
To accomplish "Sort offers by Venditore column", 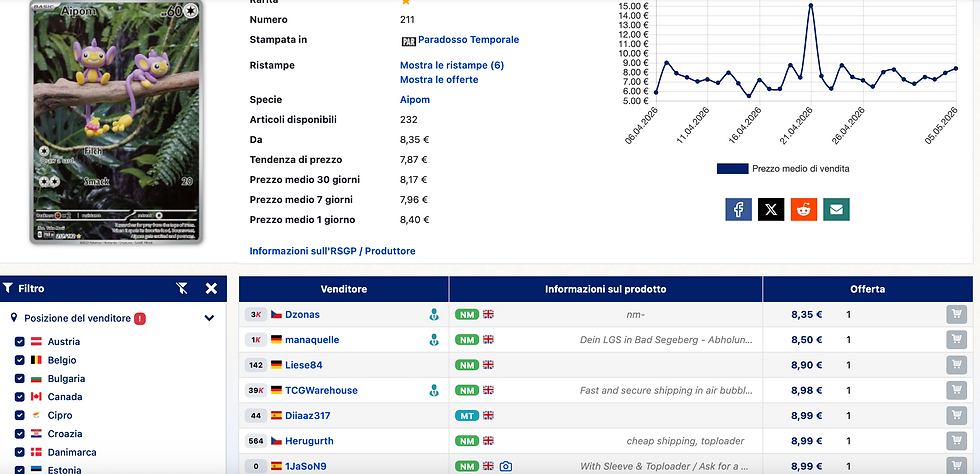I will click(344, 289).
